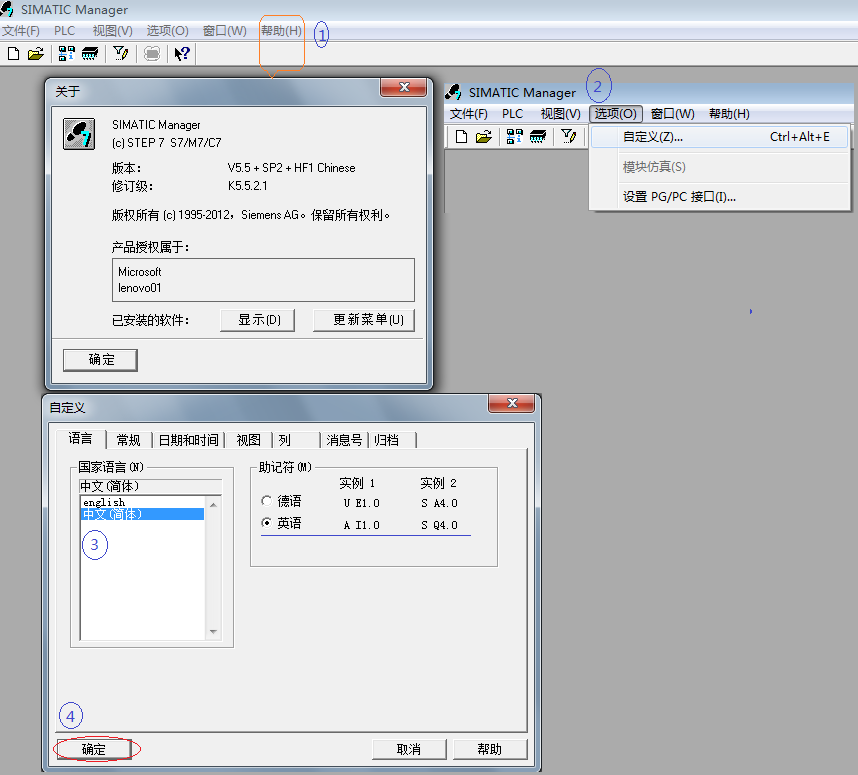Screen dimensions: 858x775
Task: Click SIMATIC Manager title icon of second window
Action: [x=453, y=92]
